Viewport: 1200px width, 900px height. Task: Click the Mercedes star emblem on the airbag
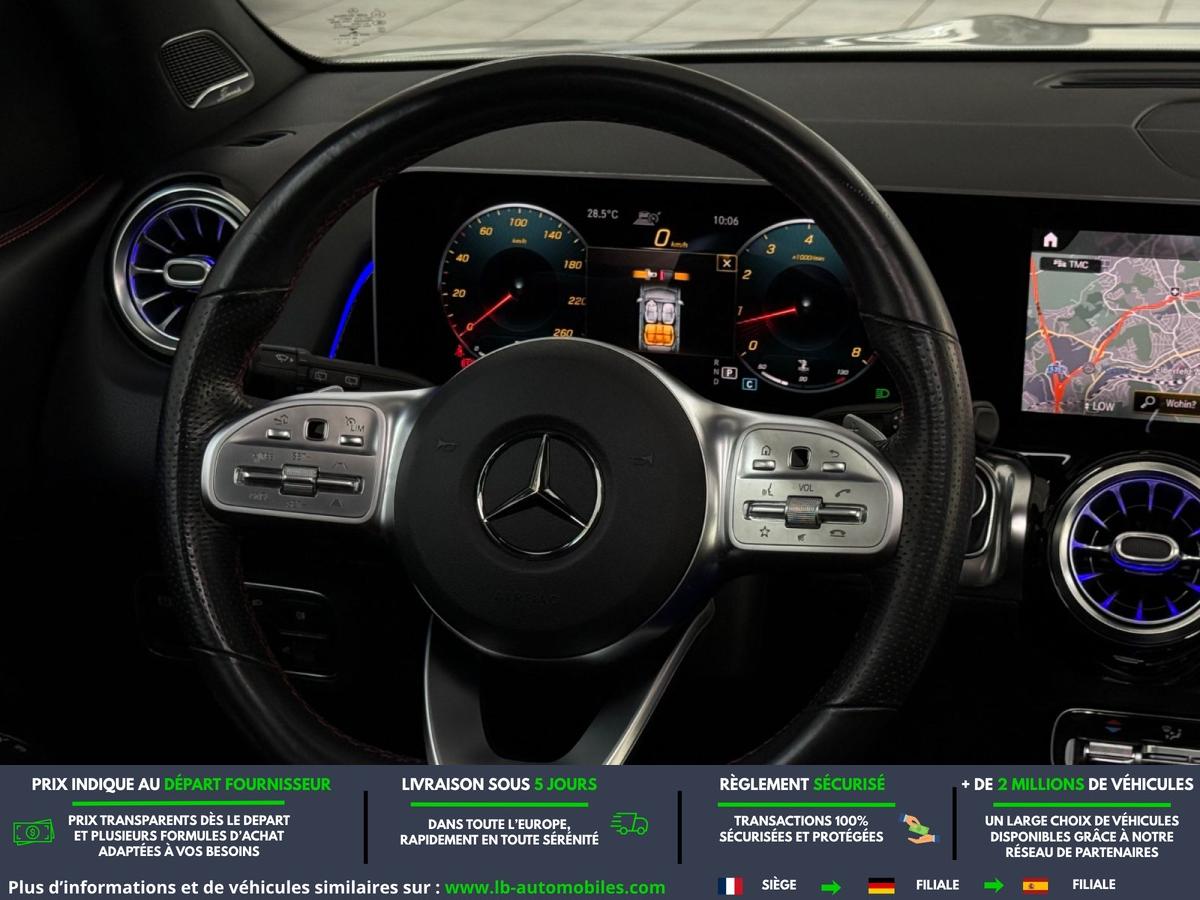(x=540, y=495)
